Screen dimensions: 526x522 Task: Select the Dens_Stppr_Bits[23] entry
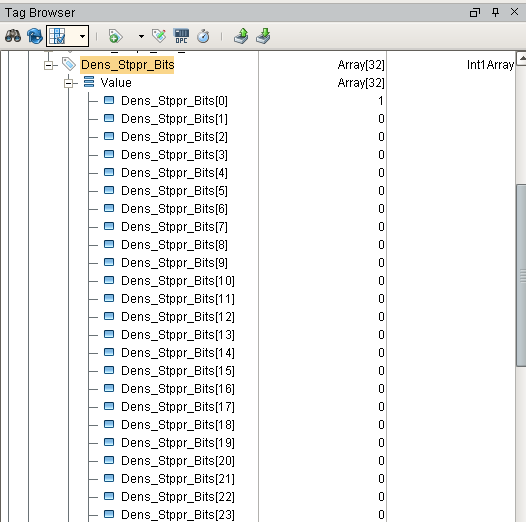click(177, 514)
